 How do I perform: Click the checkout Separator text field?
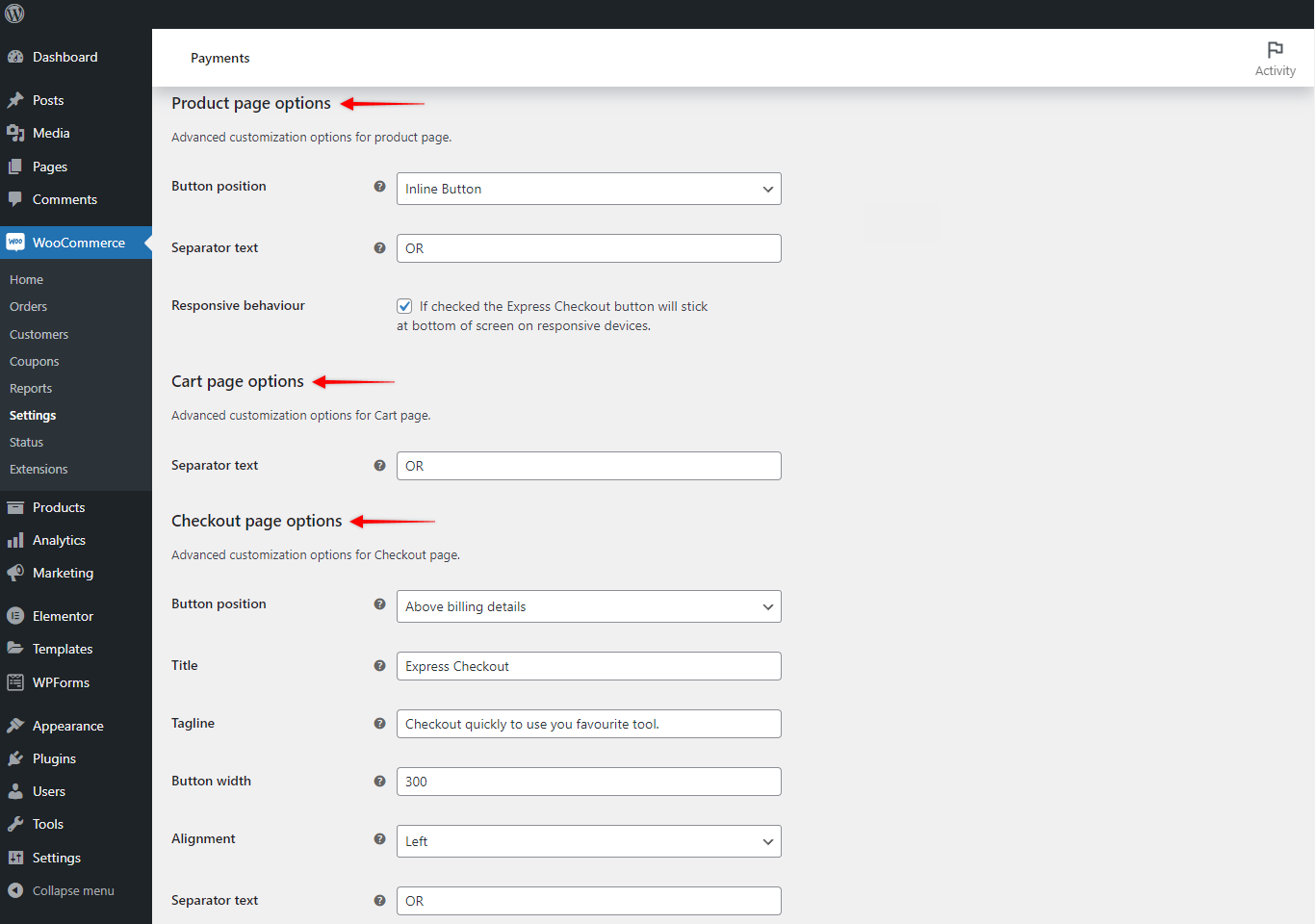click(589, 901)
